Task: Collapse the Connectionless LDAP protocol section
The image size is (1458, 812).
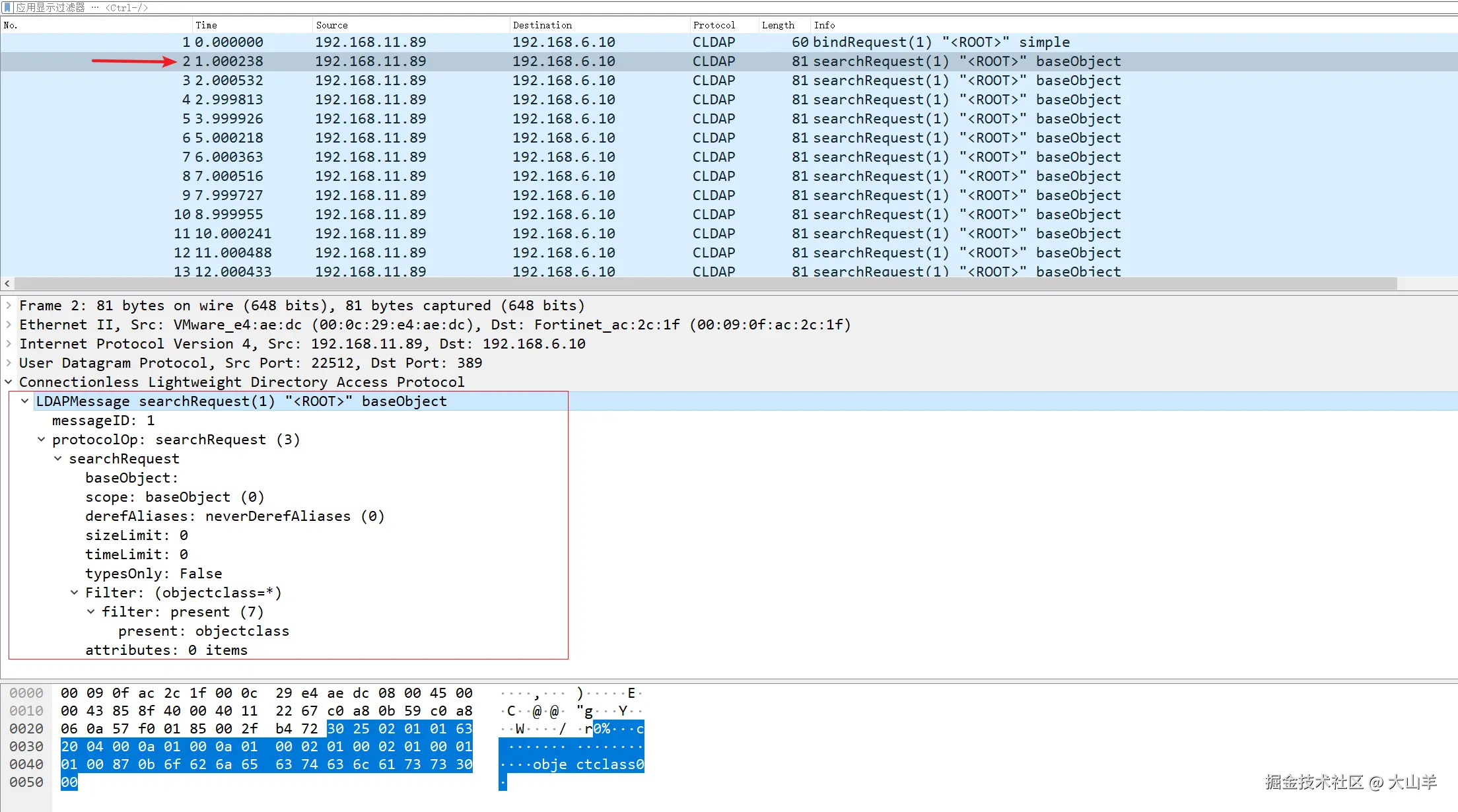Action: [x=9, y=382]
